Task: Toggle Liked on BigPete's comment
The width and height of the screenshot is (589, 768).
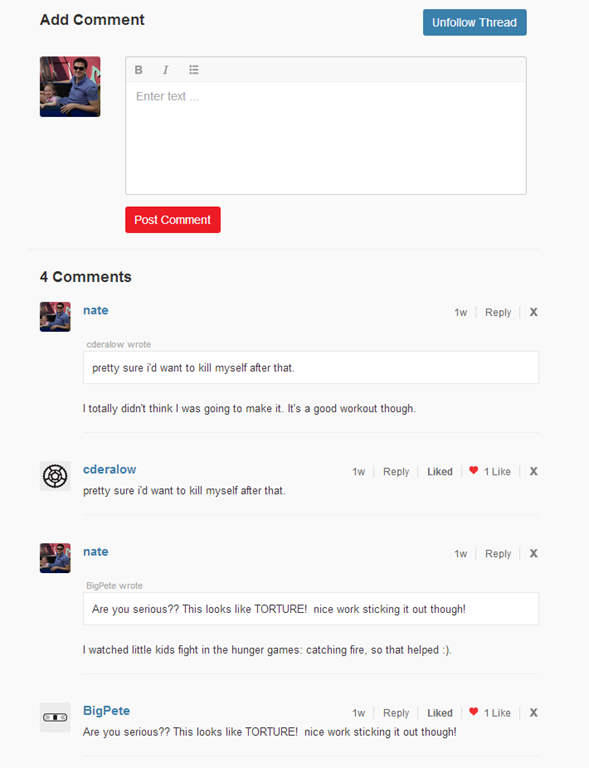Action: [x=440, y=713]
